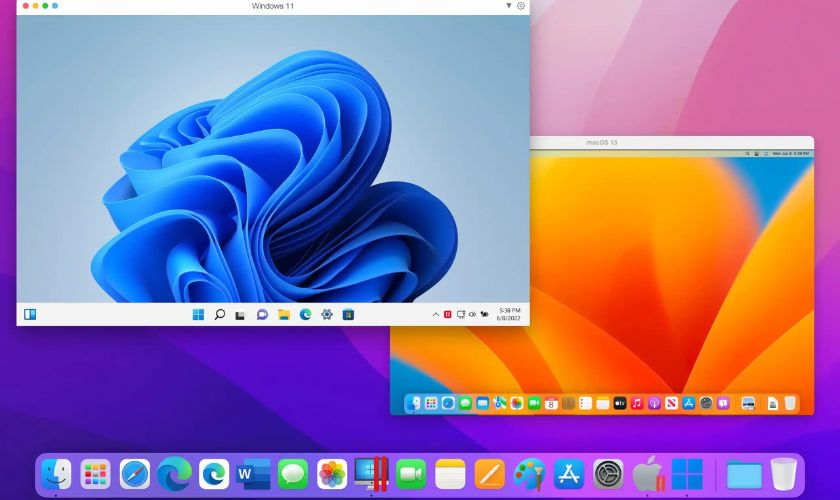Click Spotlight search in the macOS 13 VM menu bar
This screenshot has height=500, width=840.
coord(747,154)
